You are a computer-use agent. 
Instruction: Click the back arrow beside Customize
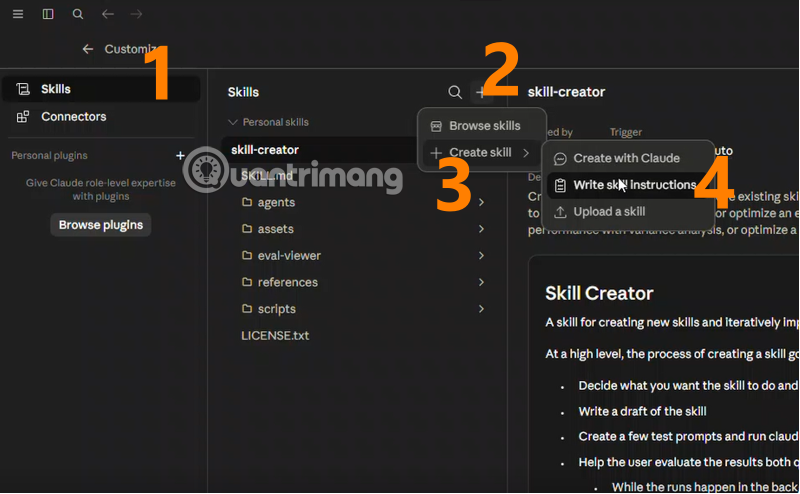coord(88,49)
